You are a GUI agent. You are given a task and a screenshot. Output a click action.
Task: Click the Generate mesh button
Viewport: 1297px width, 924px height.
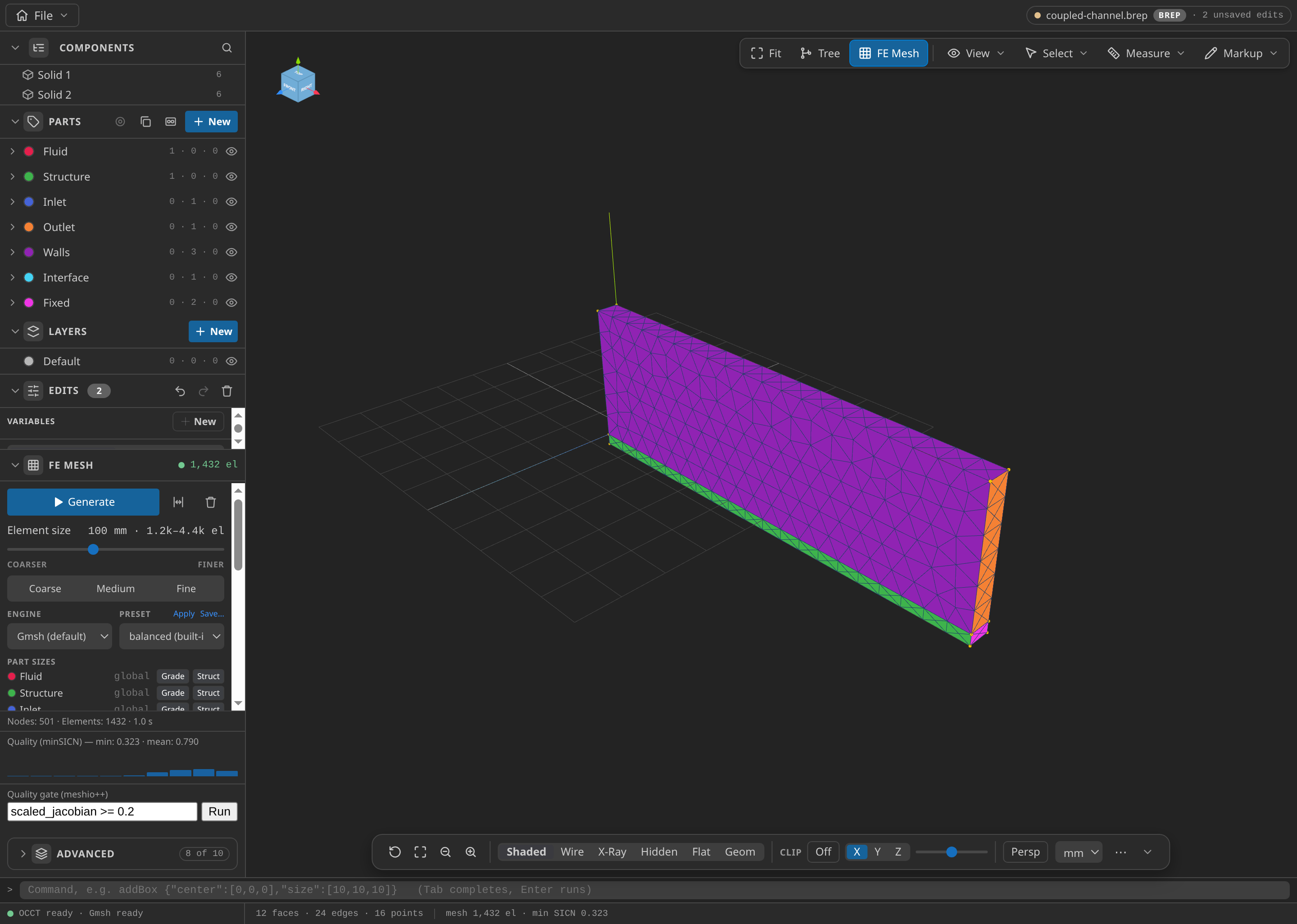point(83,502)
